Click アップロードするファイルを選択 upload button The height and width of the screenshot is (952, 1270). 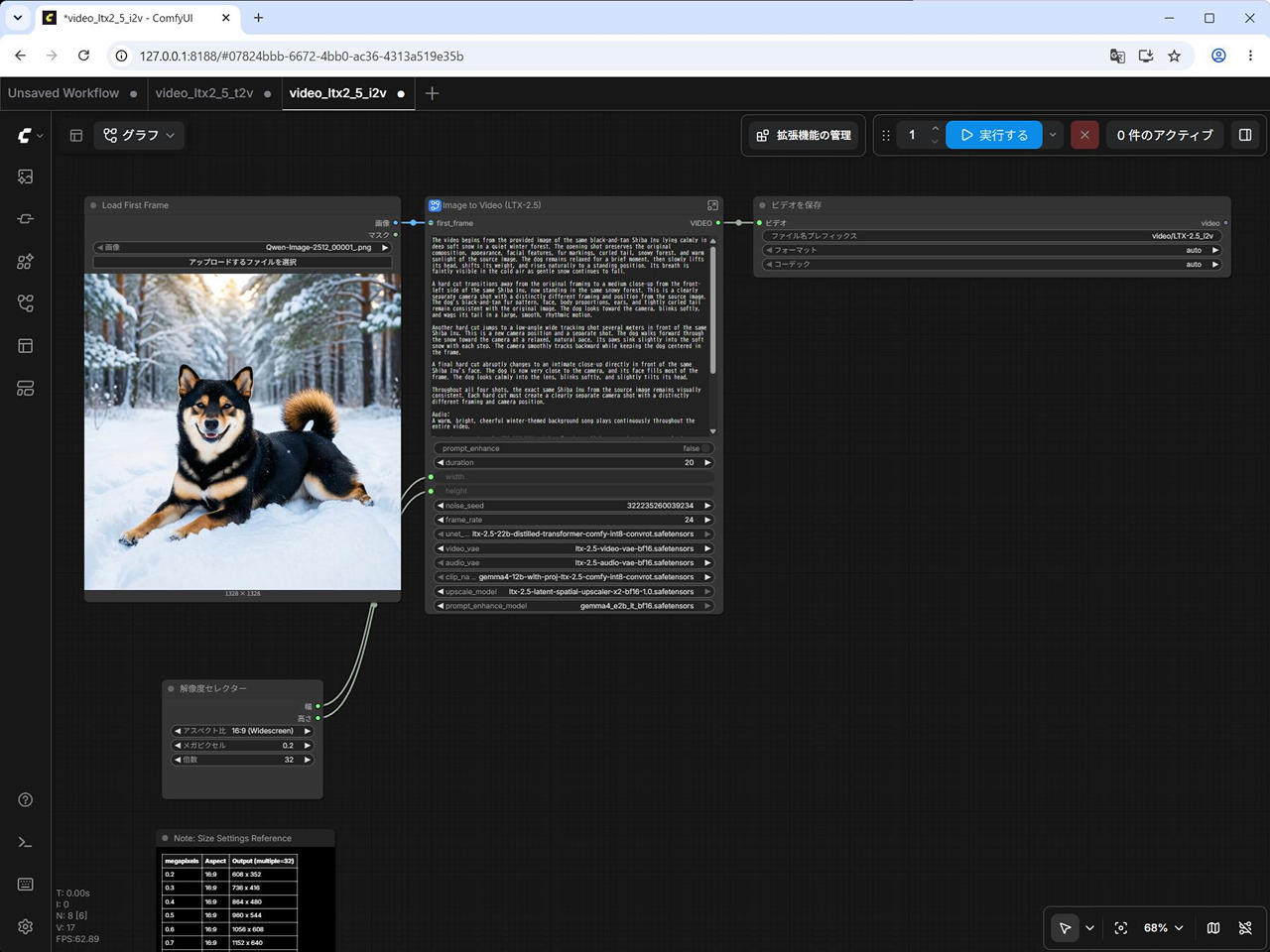tap(243, 262)
